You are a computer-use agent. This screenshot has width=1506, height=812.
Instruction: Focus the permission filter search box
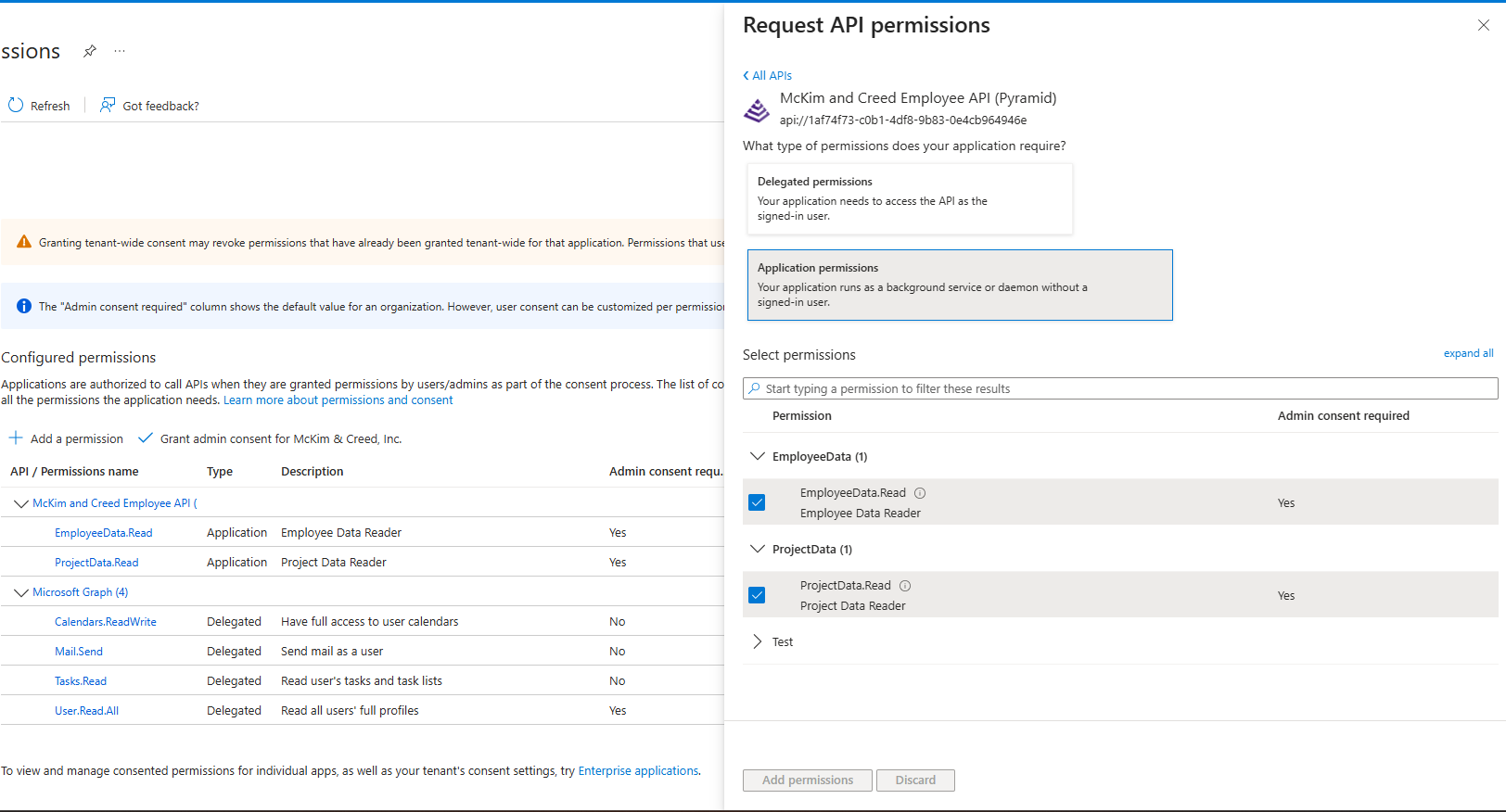point(1120,388)
